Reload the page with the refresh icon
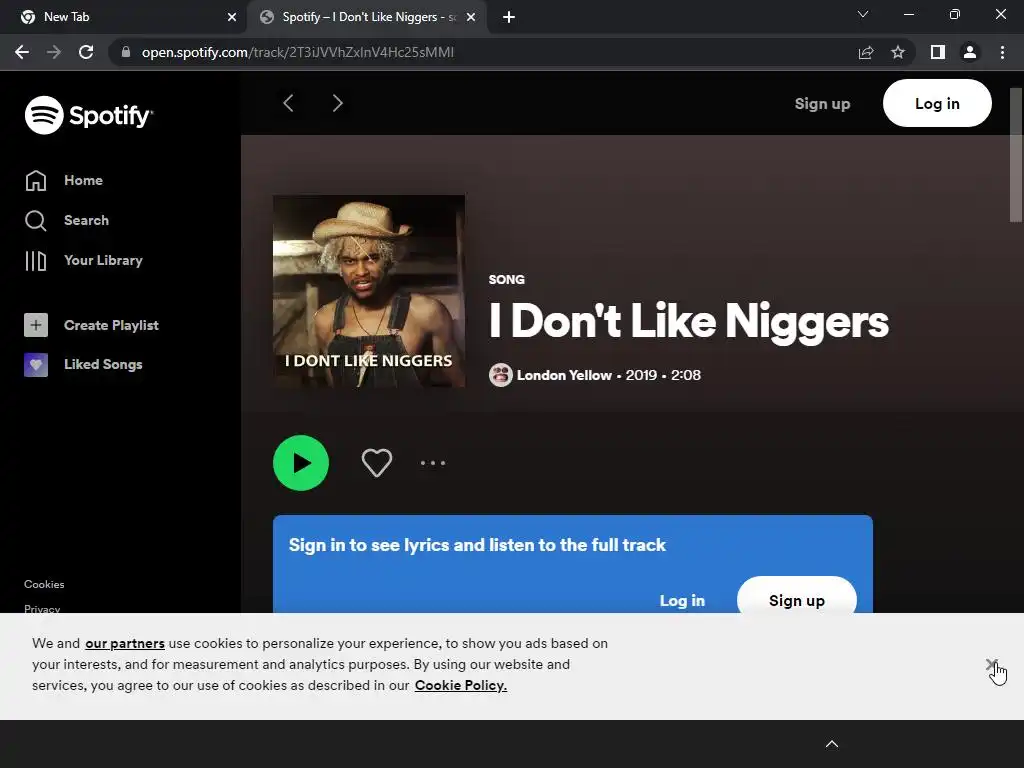The height and width of the screenshot is (768, 1024). [86, 52]
